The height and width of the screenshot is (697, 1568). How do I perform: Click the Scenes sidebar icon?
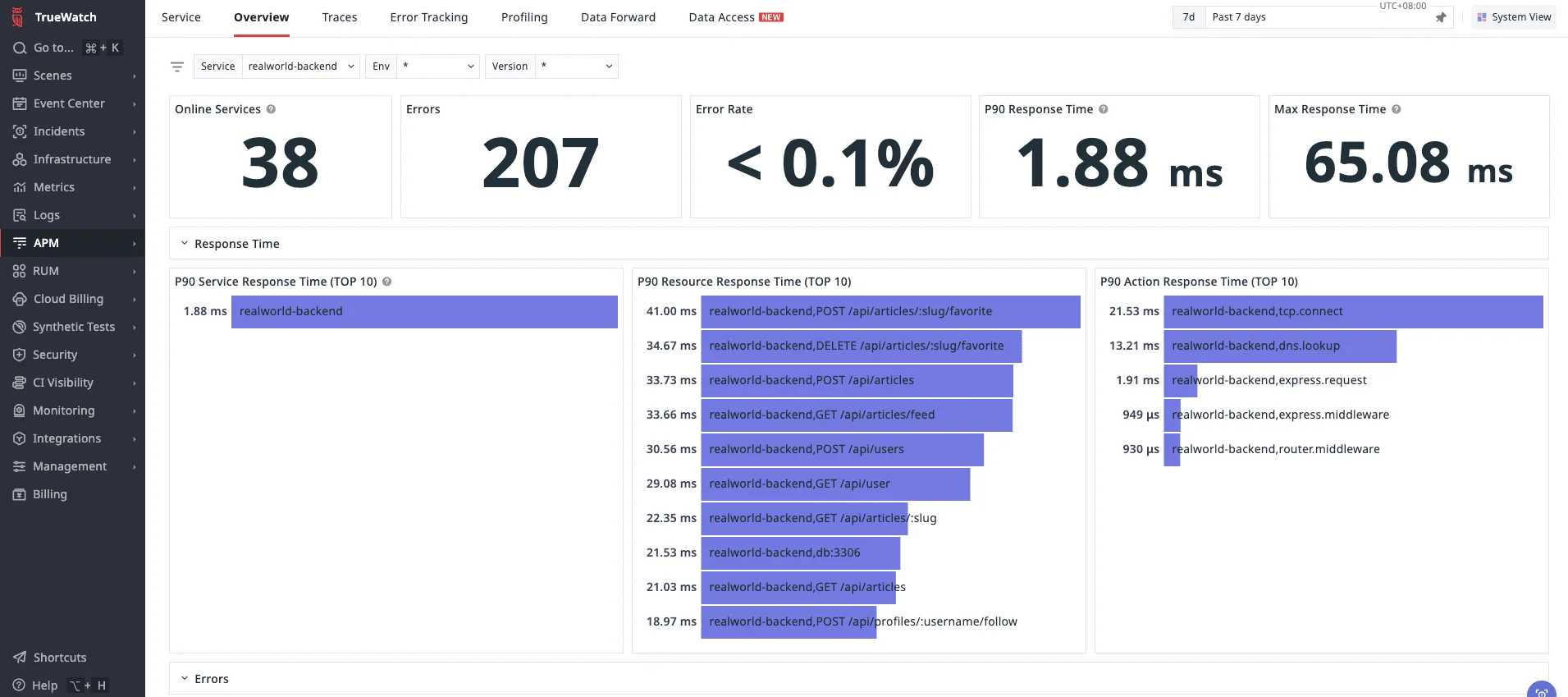[20, 76]
